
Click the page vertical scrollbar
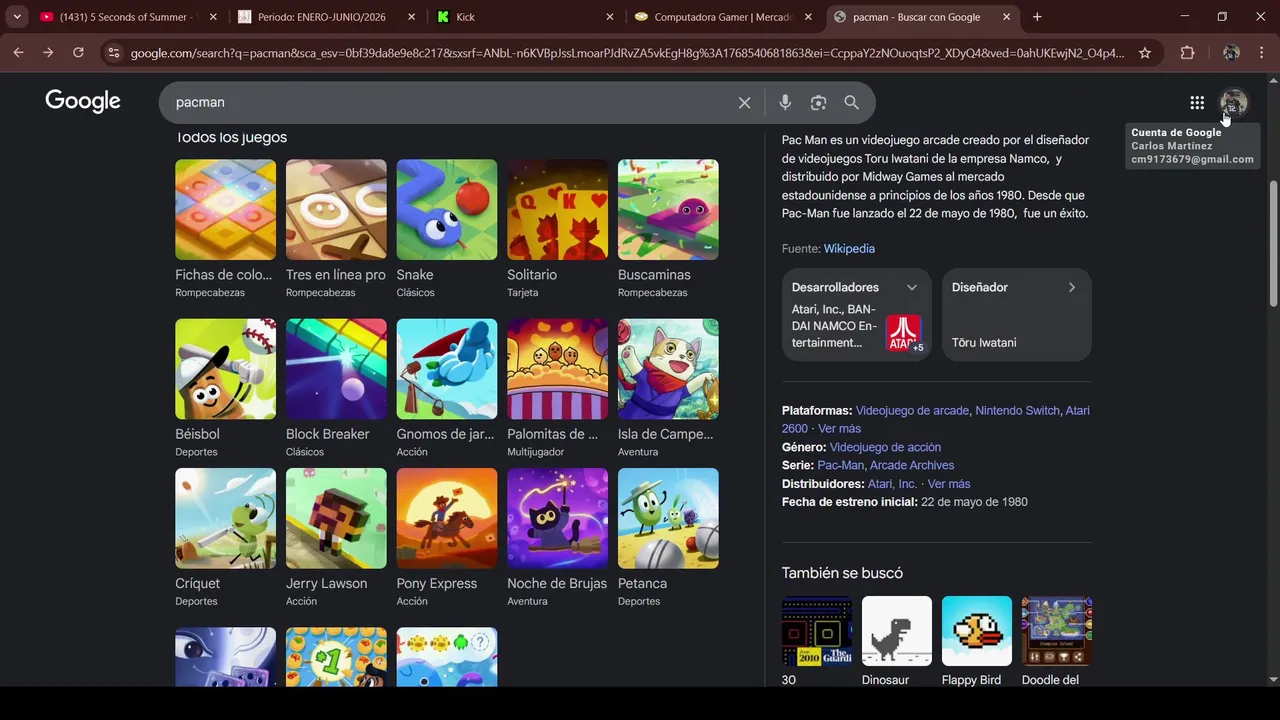coord(1273,244)
